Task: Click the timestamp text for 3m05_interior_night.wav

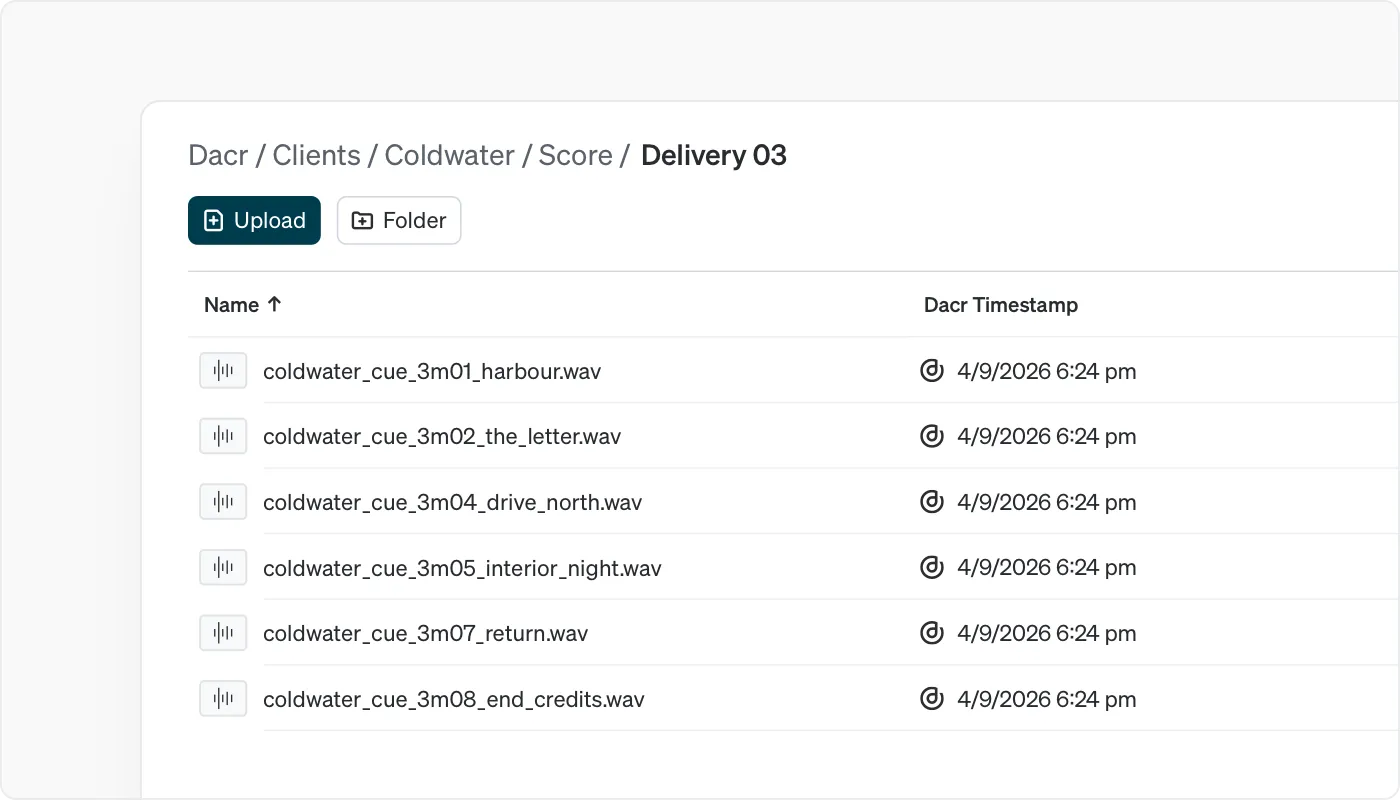Action: point(1047,569)
